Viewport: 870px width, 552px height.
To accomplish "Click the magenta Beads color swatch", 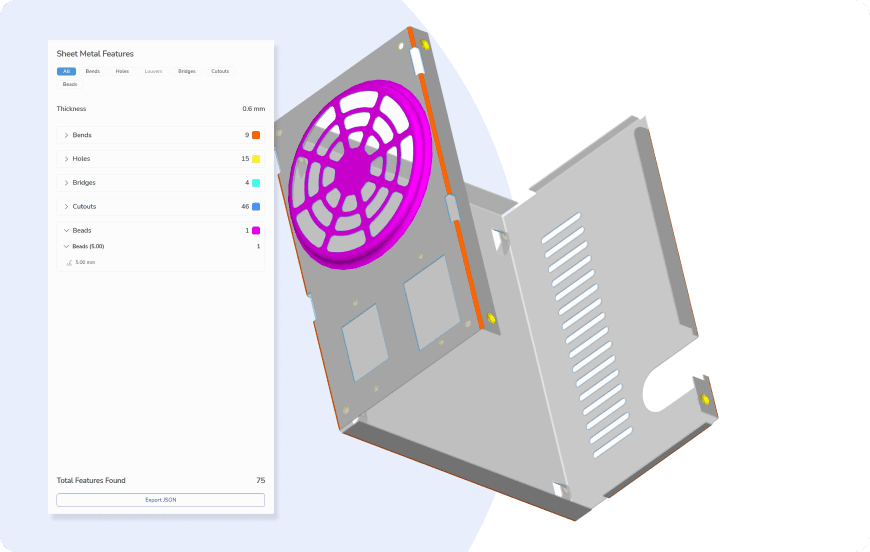I will (256, 230).
